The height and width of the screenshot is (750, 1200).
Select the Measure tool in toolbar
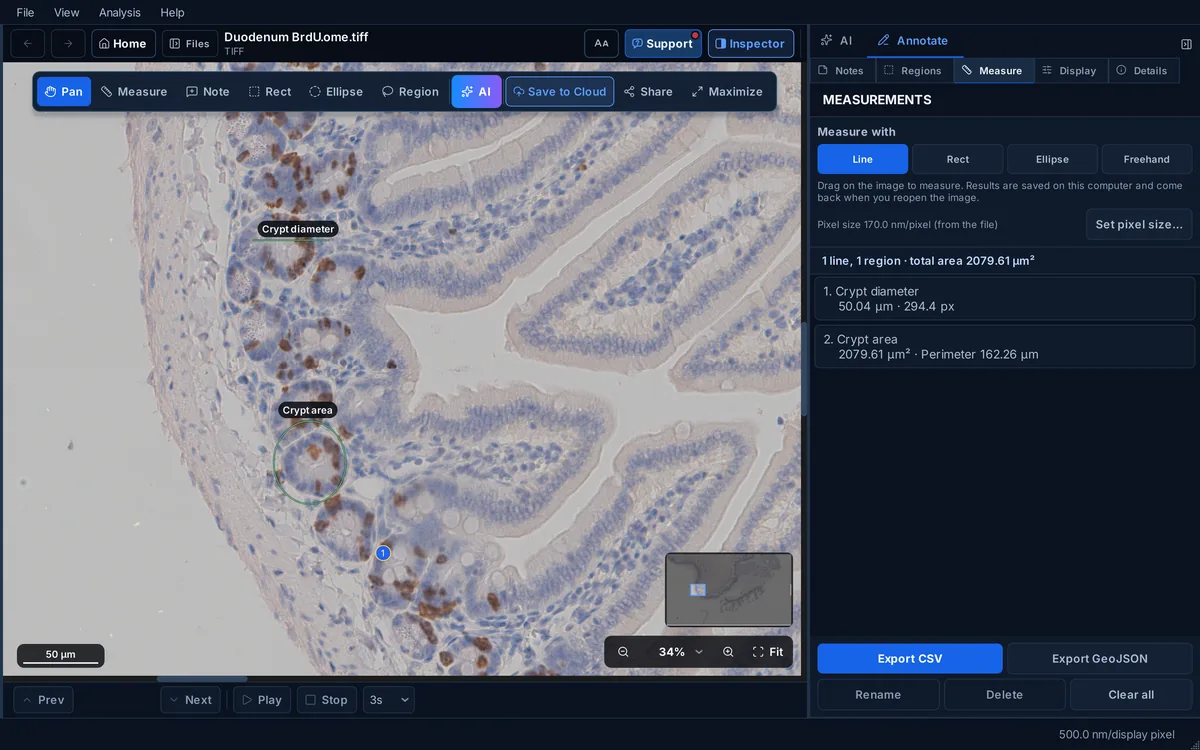click(134, 92)
